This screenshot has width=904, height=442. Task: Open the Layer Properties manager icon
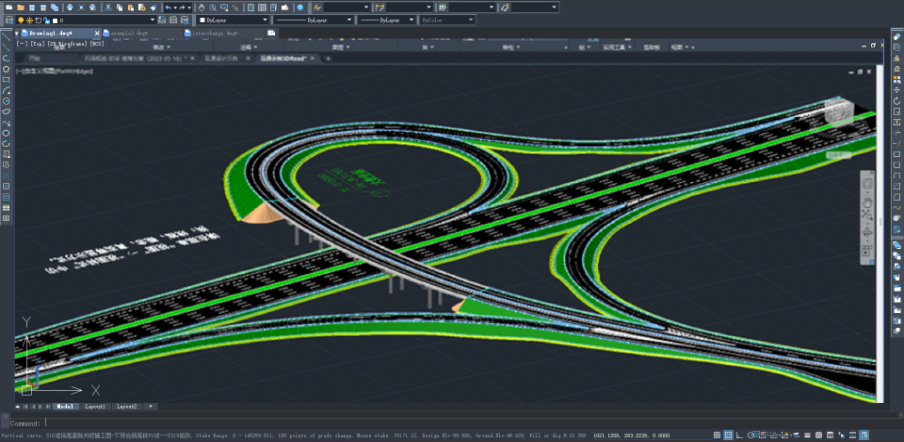coord(8,20)
